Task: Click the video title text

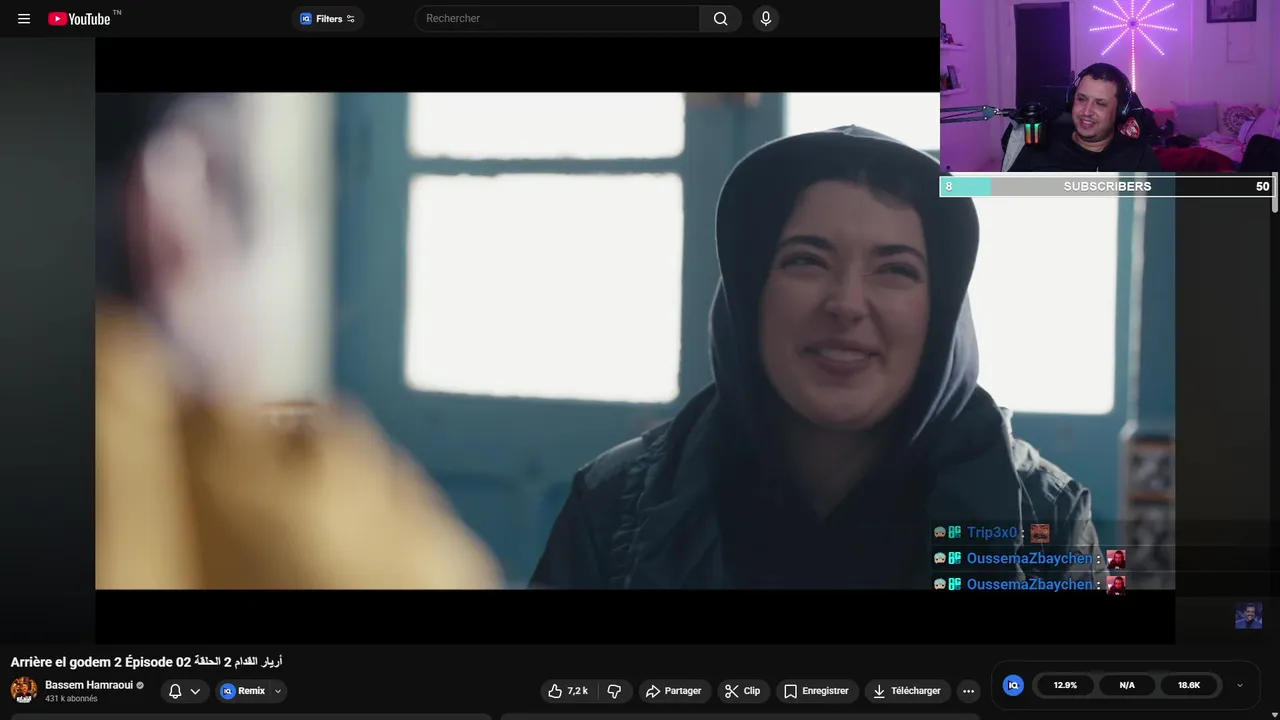Action: [x=146, y=662]
